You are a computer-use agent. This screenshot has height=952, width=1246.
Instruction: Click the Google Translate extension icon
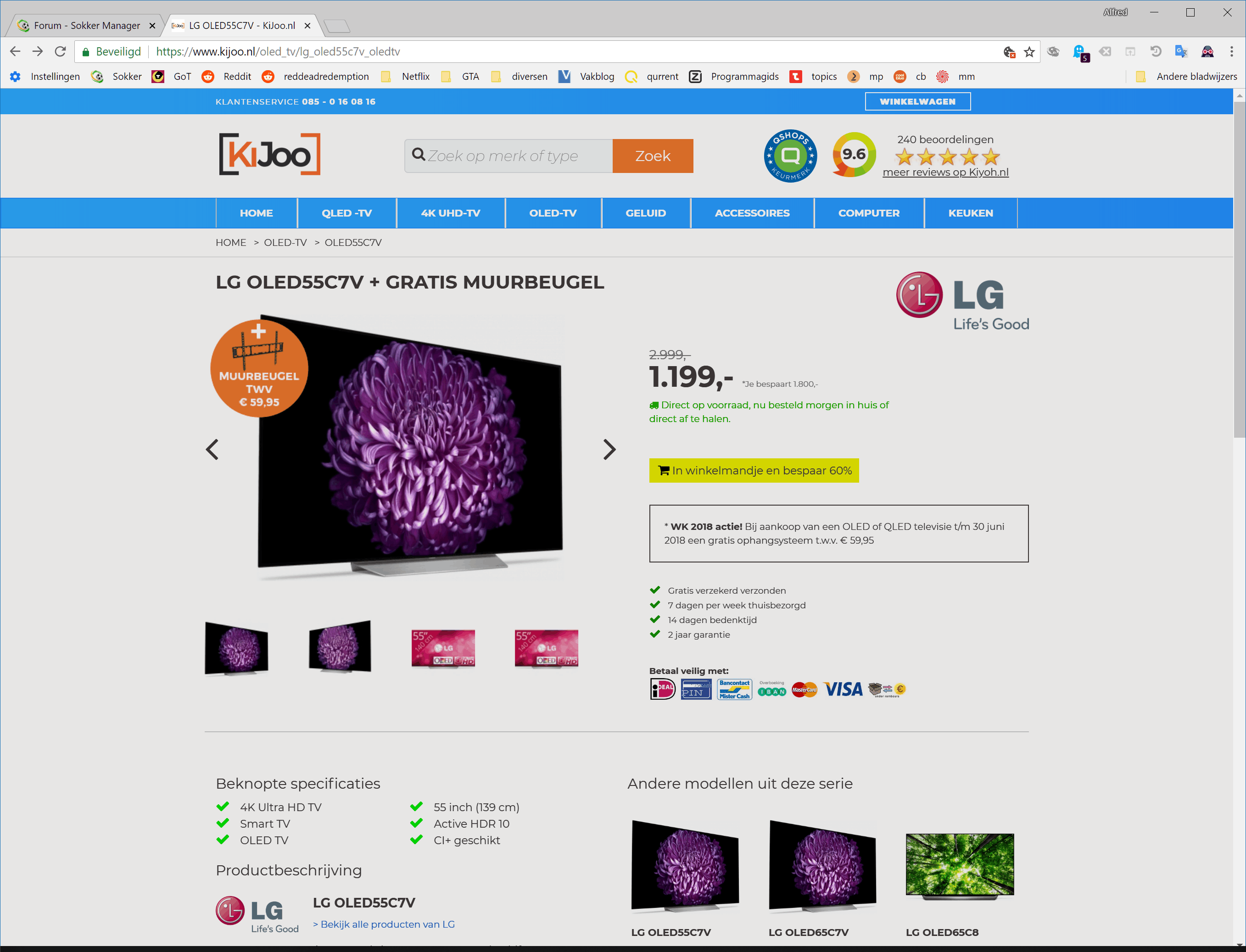pos(1181,51)
